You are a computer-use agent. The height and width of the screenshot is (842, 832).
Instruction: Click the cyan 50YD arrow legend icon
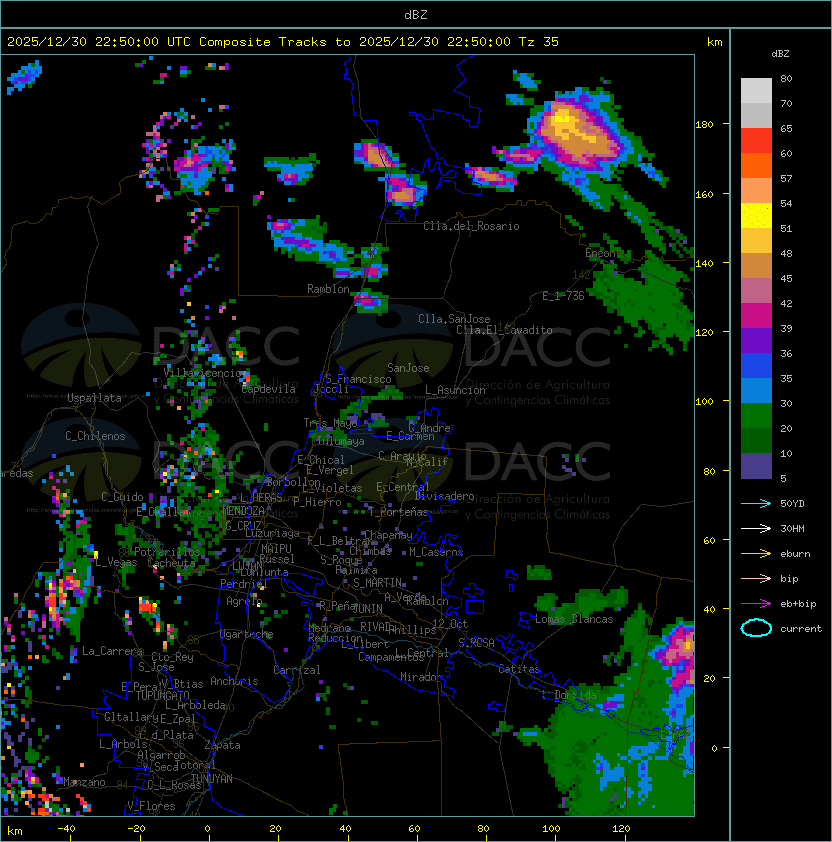pos(756,504)
